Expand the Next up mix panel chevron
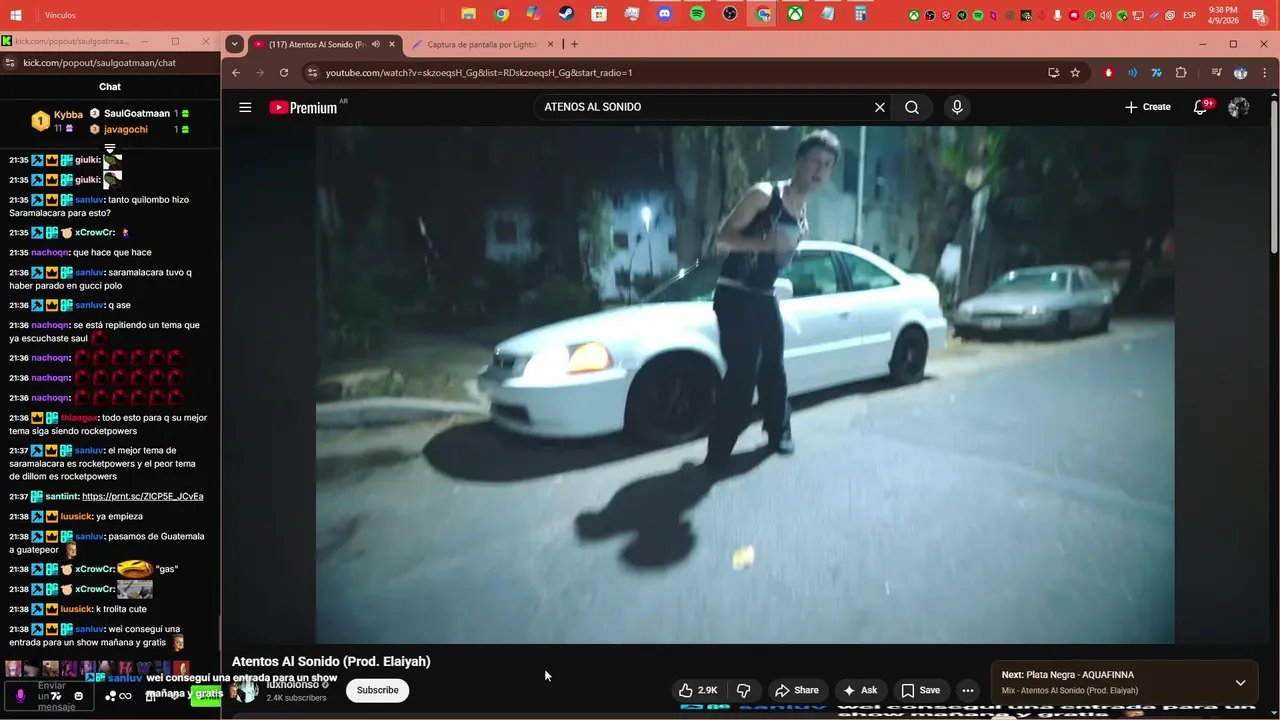 (1240, 683)
